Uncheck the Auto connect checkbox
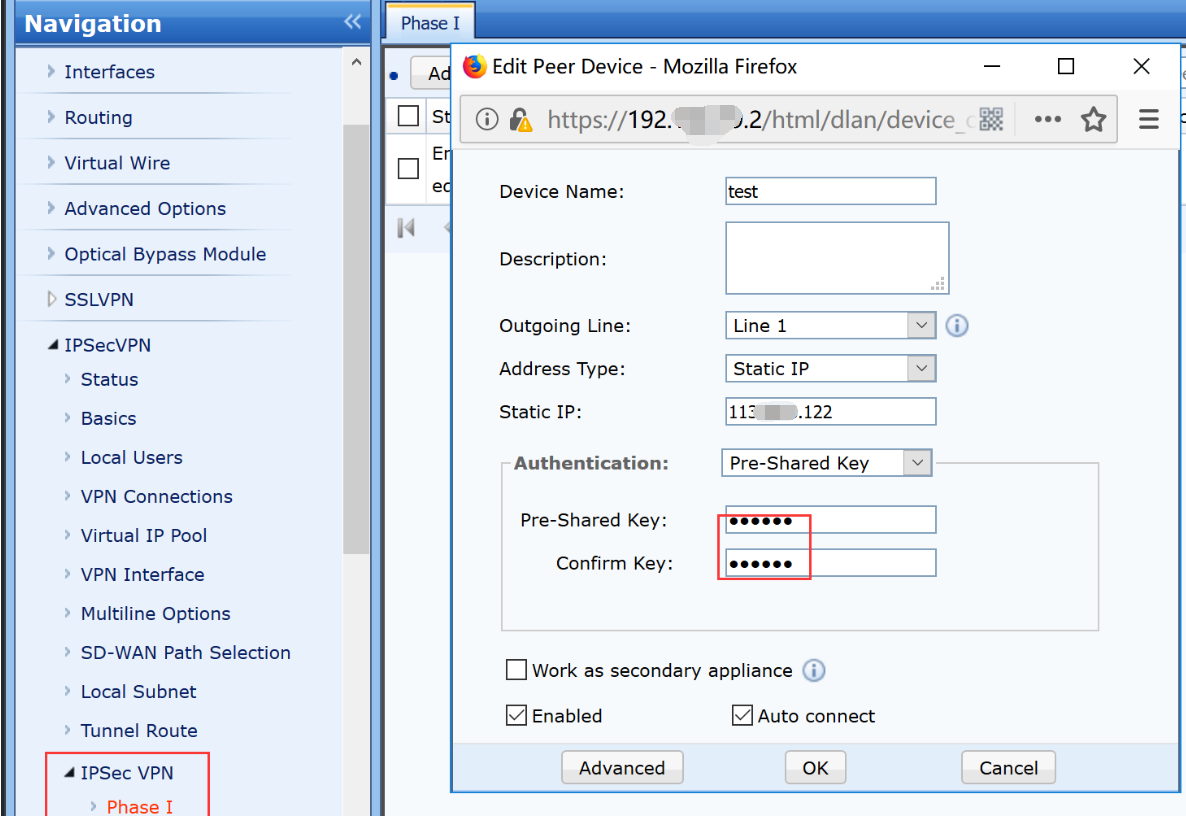Image resolution: width=1186 pixels, height=816 pixels. pyautogui.click(x=742, y=715)
